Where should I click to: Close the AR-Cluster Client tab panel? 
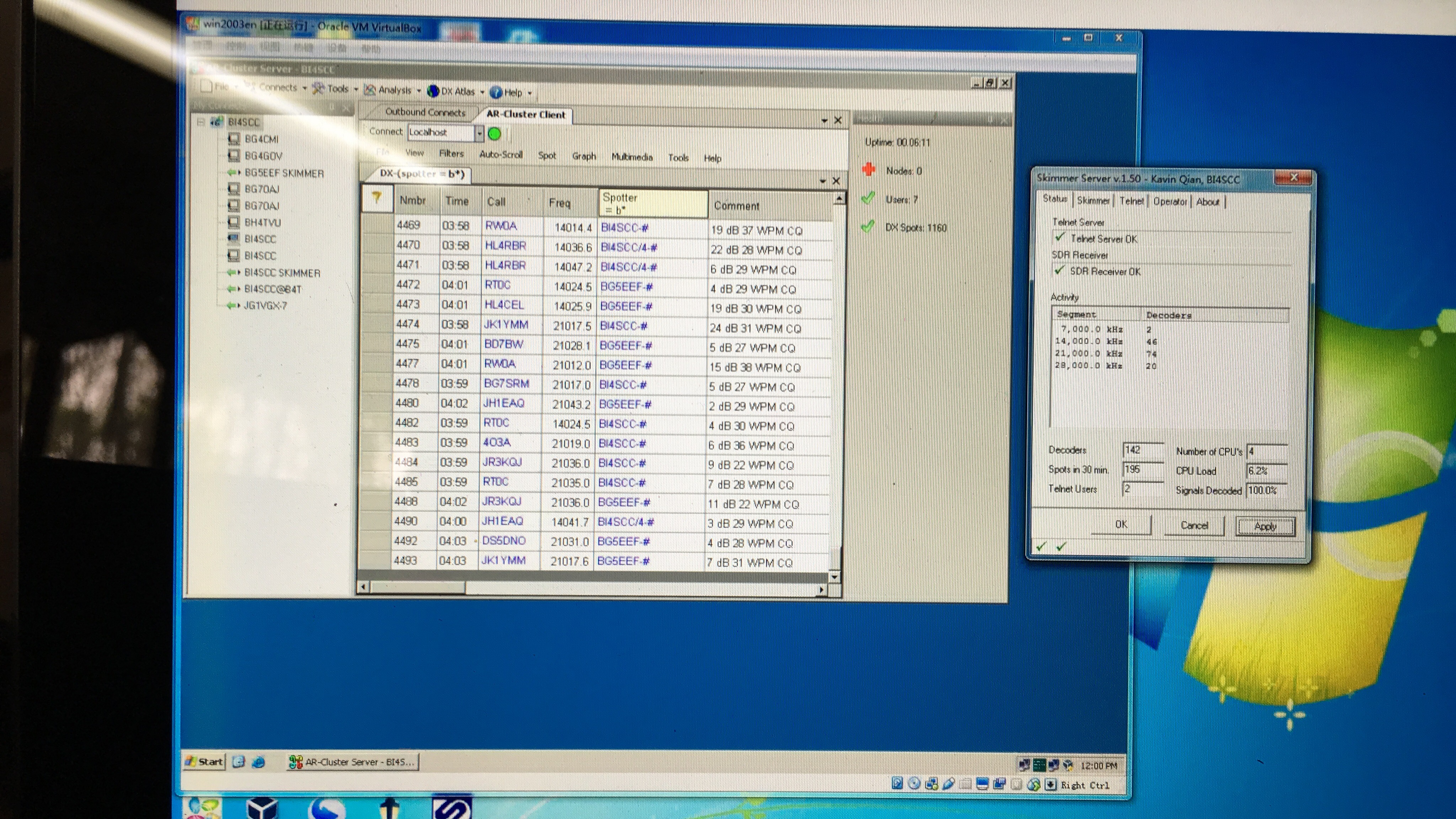[x=837, y=120]
